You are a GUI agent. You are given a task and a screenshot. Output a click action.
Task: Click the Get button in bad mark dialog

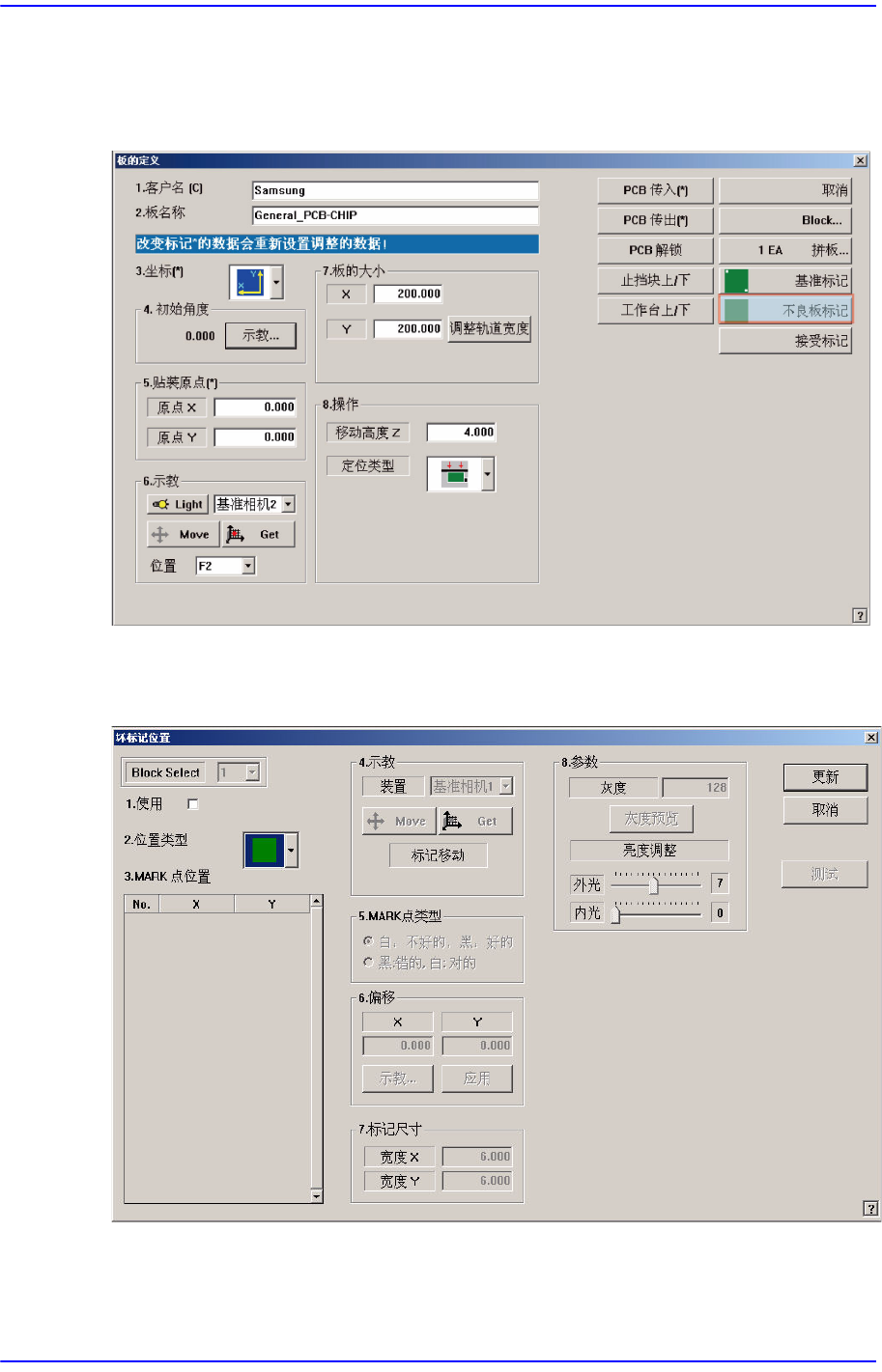pos(476,821)
